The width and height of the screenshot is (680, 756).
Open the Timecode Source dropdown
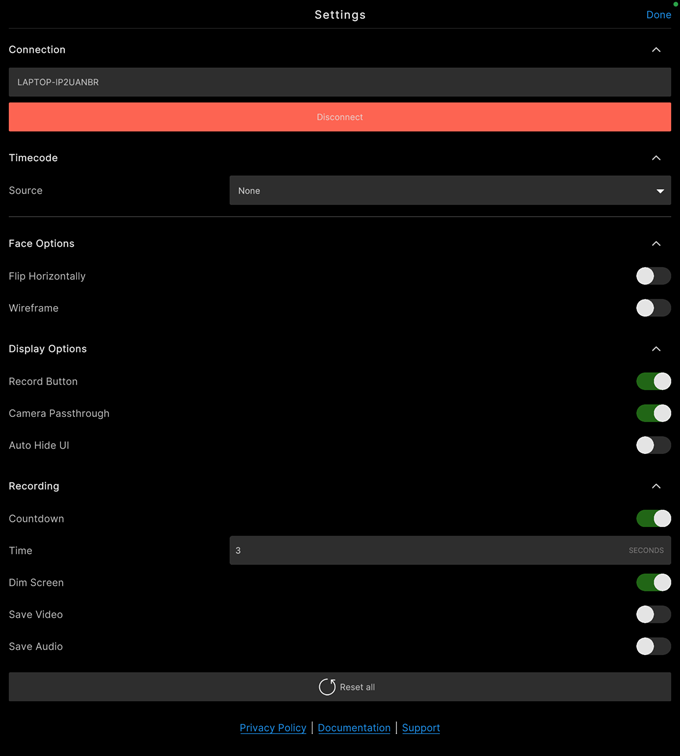click(450, 190)
